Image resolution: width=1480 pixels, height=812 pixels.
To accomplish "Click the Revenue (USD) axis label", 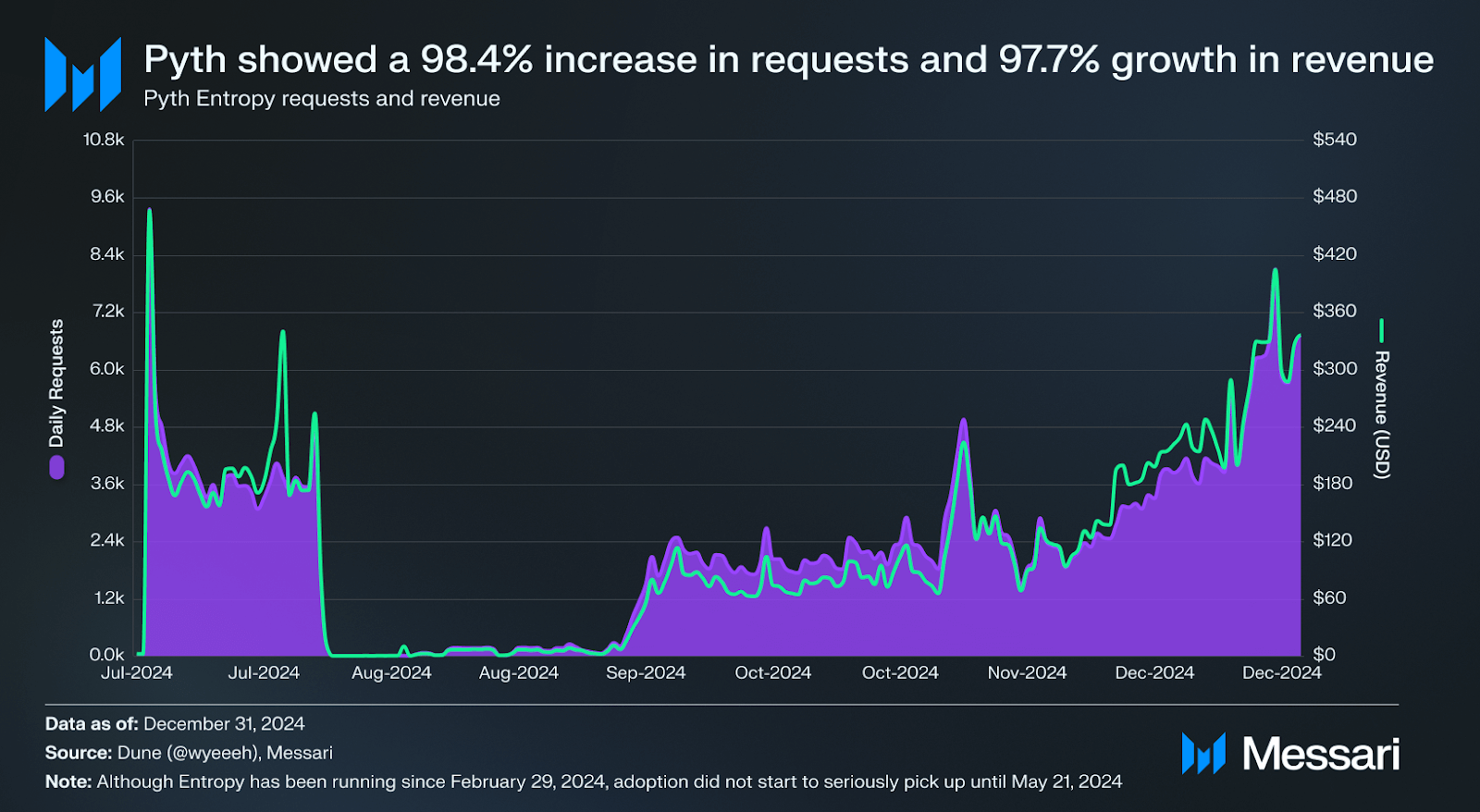I will coord(1381,414).
